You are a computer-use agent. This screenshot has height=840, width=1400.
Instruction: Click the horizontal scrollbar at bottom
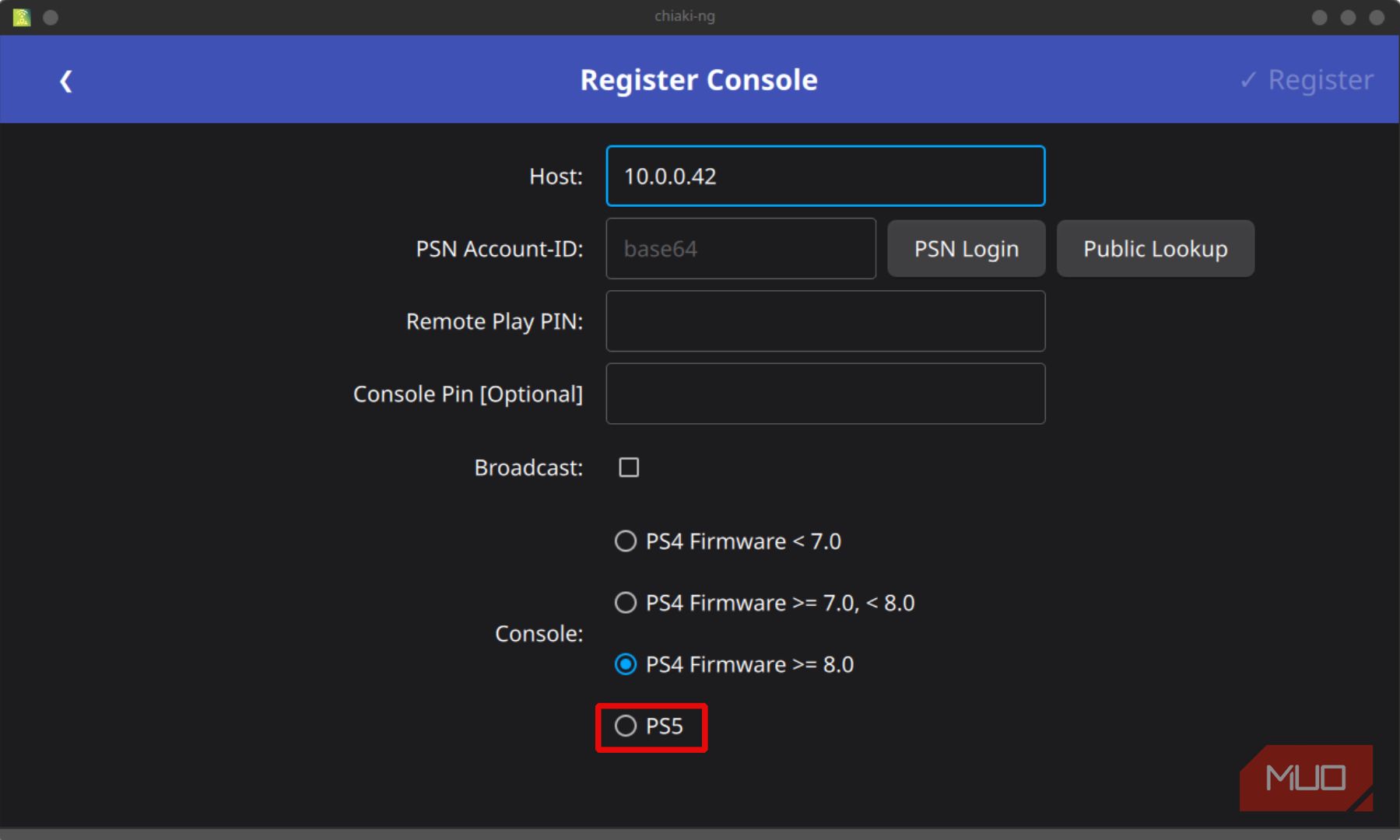pos(700,834)
